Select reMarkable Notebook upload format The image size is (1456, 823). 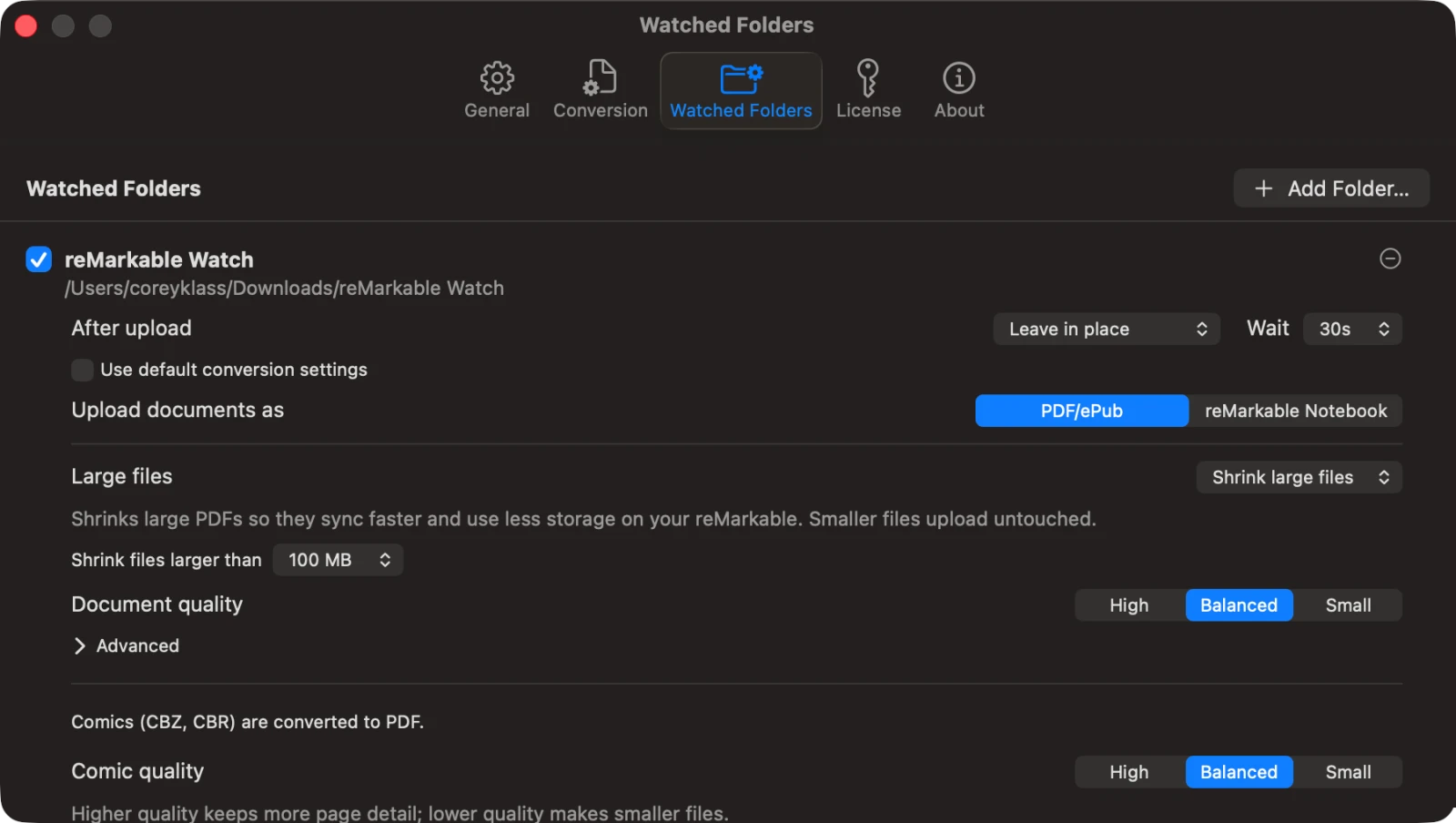pos(1296,411)
